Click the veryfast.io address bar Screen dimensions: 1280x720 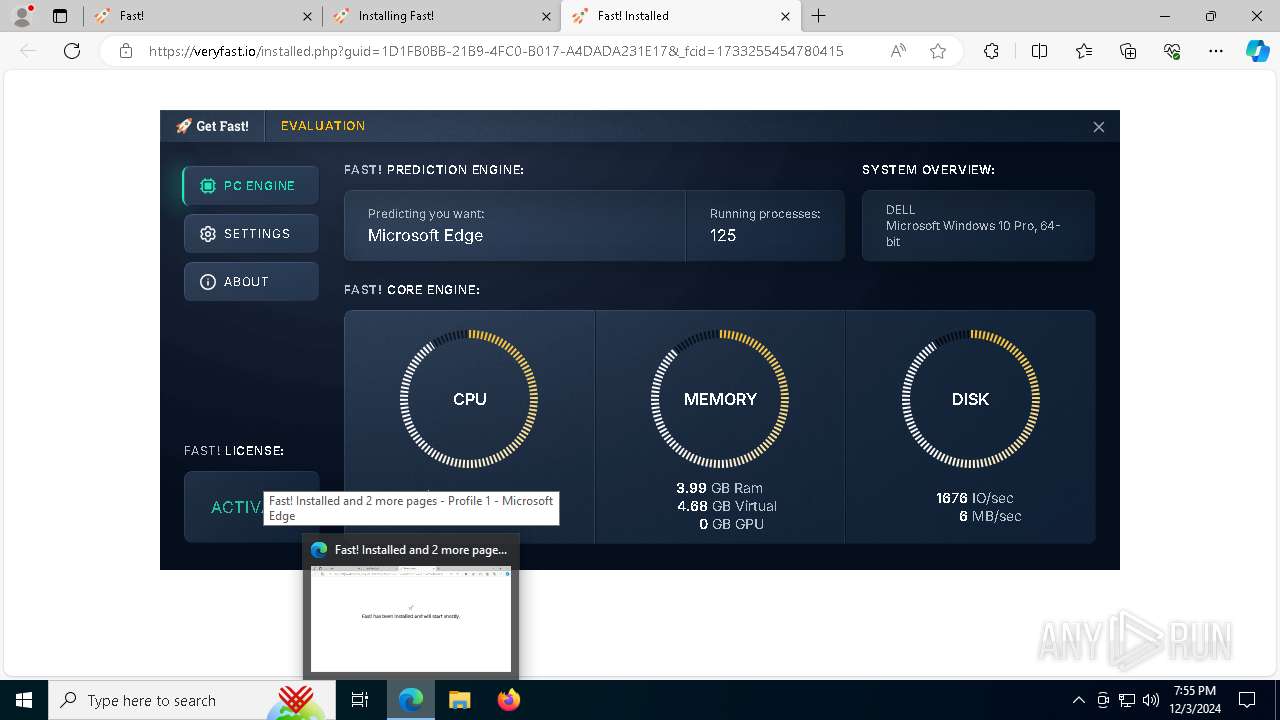496,51
